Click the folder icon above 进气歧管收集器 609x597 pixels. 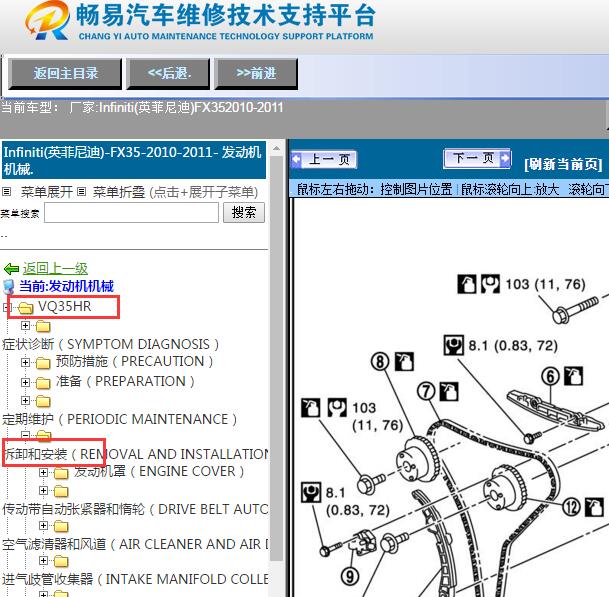[61, 562]
